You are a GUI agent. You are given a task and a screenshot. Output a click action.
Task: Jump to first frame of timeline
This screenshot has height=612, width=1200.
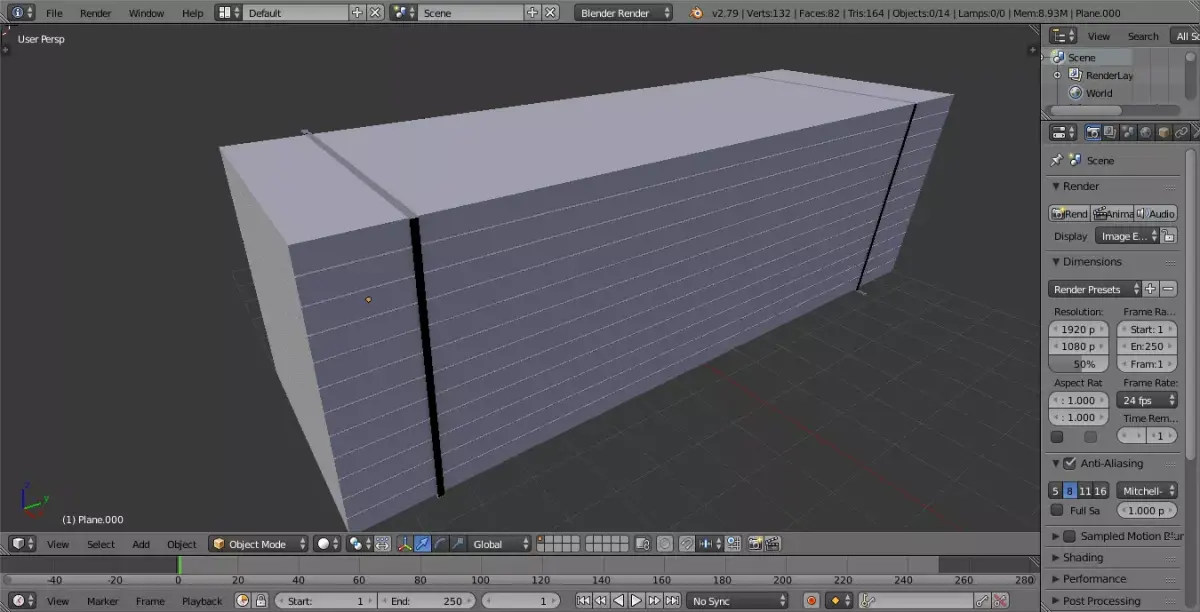(x=583, y=601)
